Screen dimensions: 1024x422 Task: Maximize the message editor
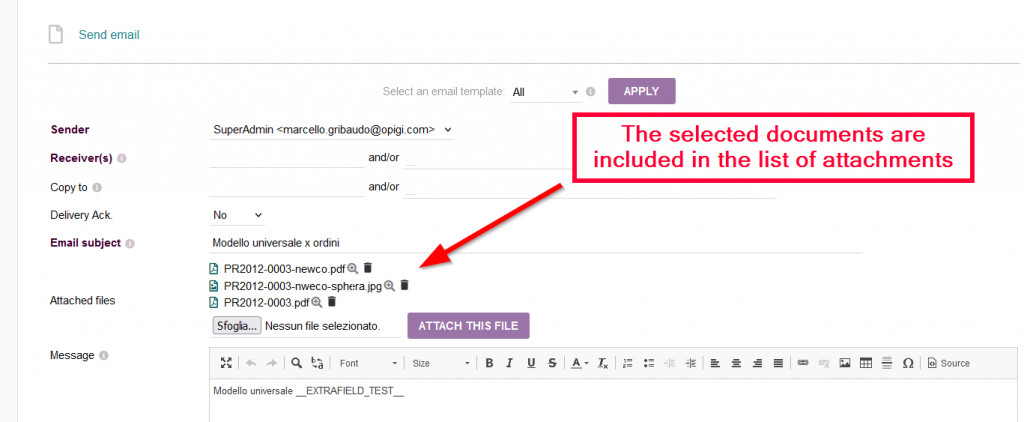click(226, 363)
